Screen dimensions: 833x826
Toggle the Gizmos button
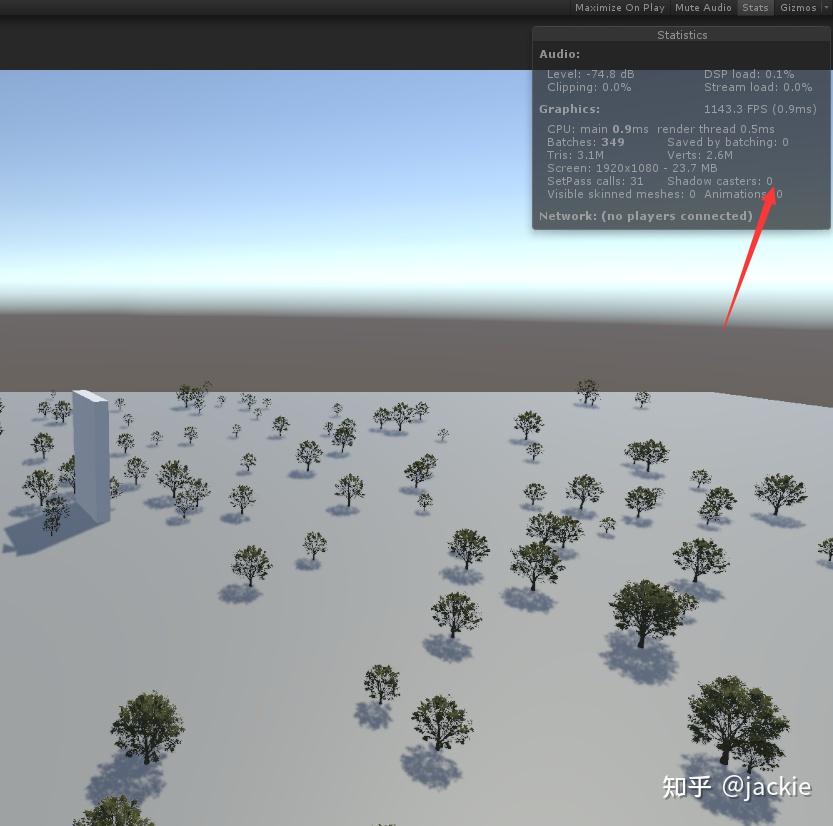tap(798, 7)
